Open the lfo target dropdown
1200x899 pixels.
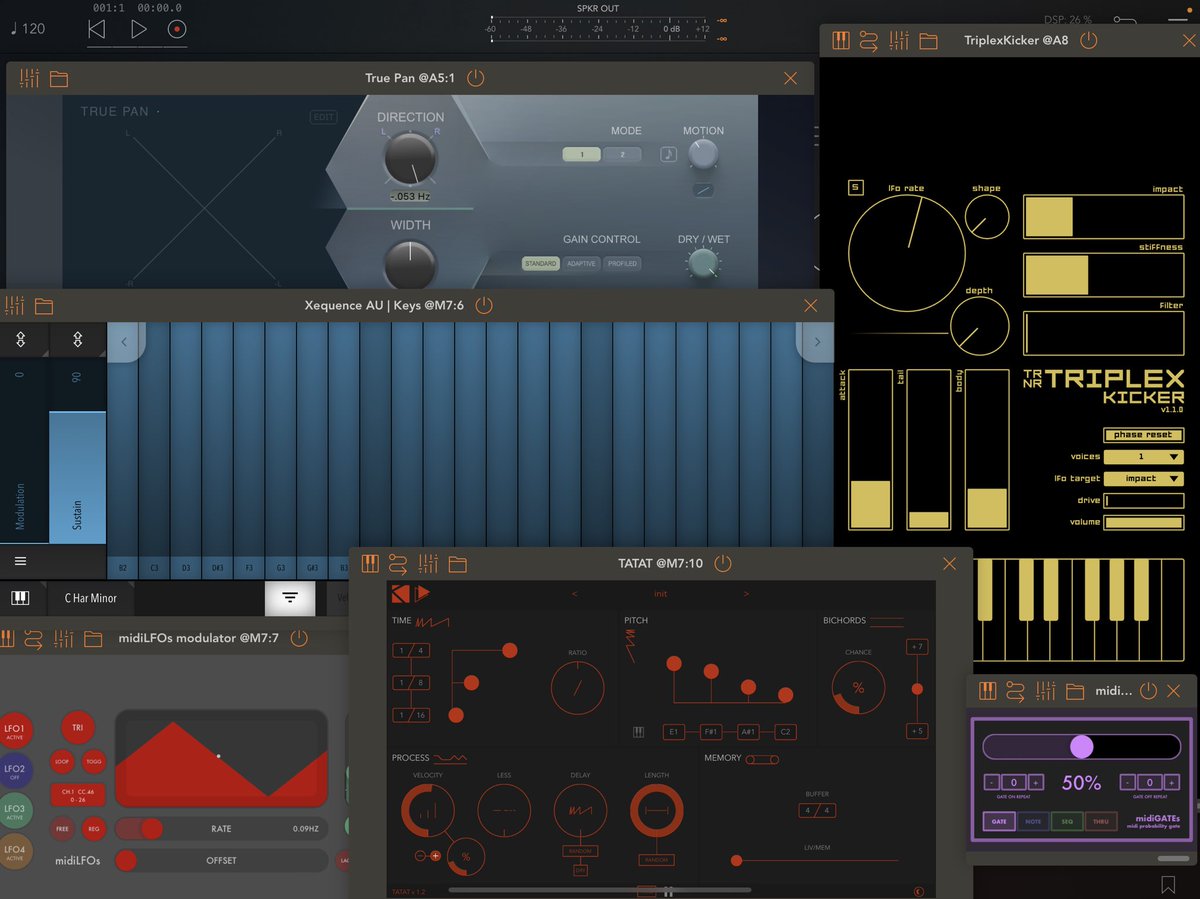click(1143, 478)
